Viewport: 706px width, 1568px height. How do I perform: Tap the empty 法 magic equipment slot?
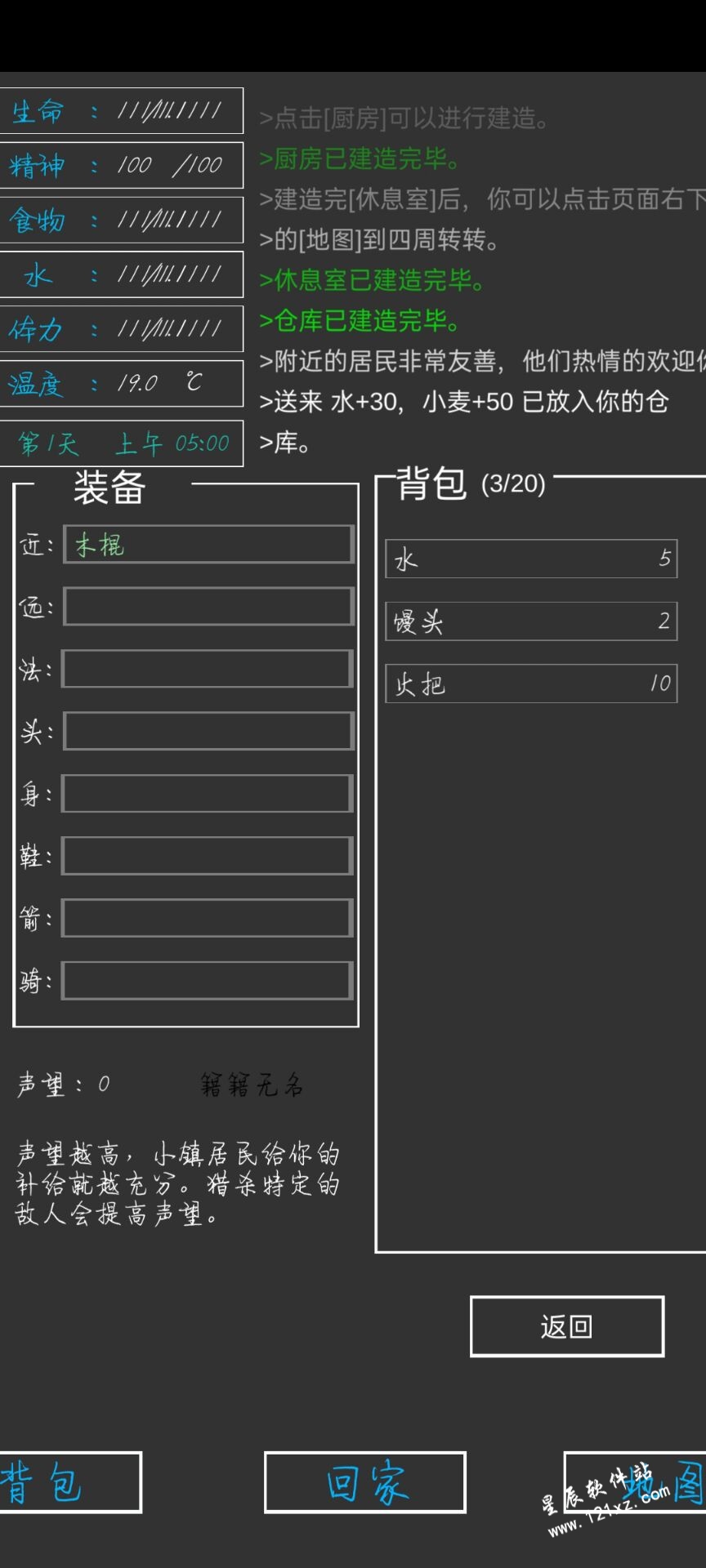tap(208, 669)
